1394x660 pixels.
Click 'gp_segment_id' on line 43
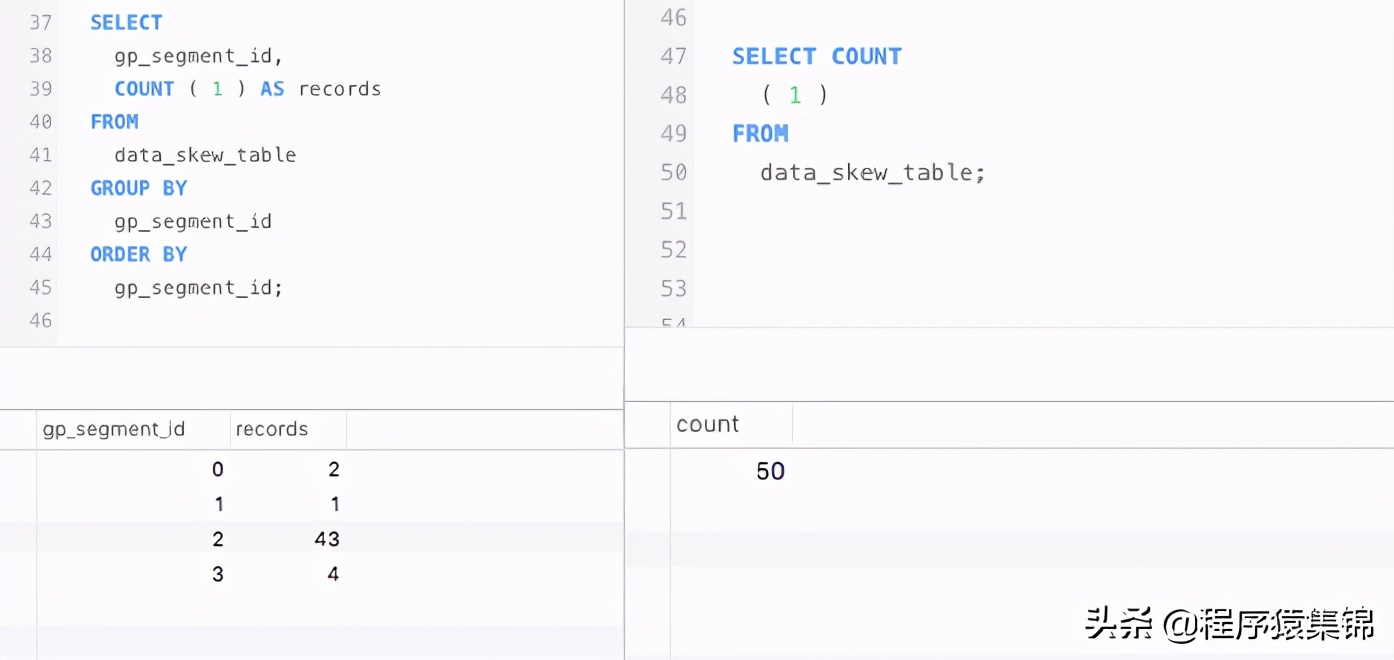click(x=193, y=221)
